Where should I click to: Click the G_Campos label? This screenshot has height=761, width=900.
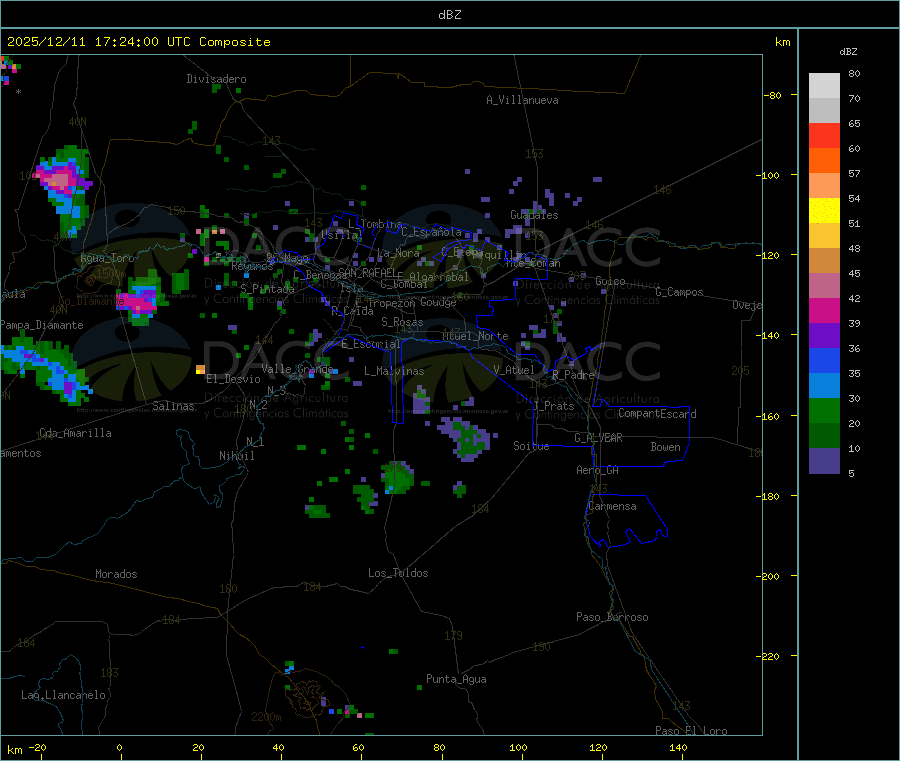[679, 292]
